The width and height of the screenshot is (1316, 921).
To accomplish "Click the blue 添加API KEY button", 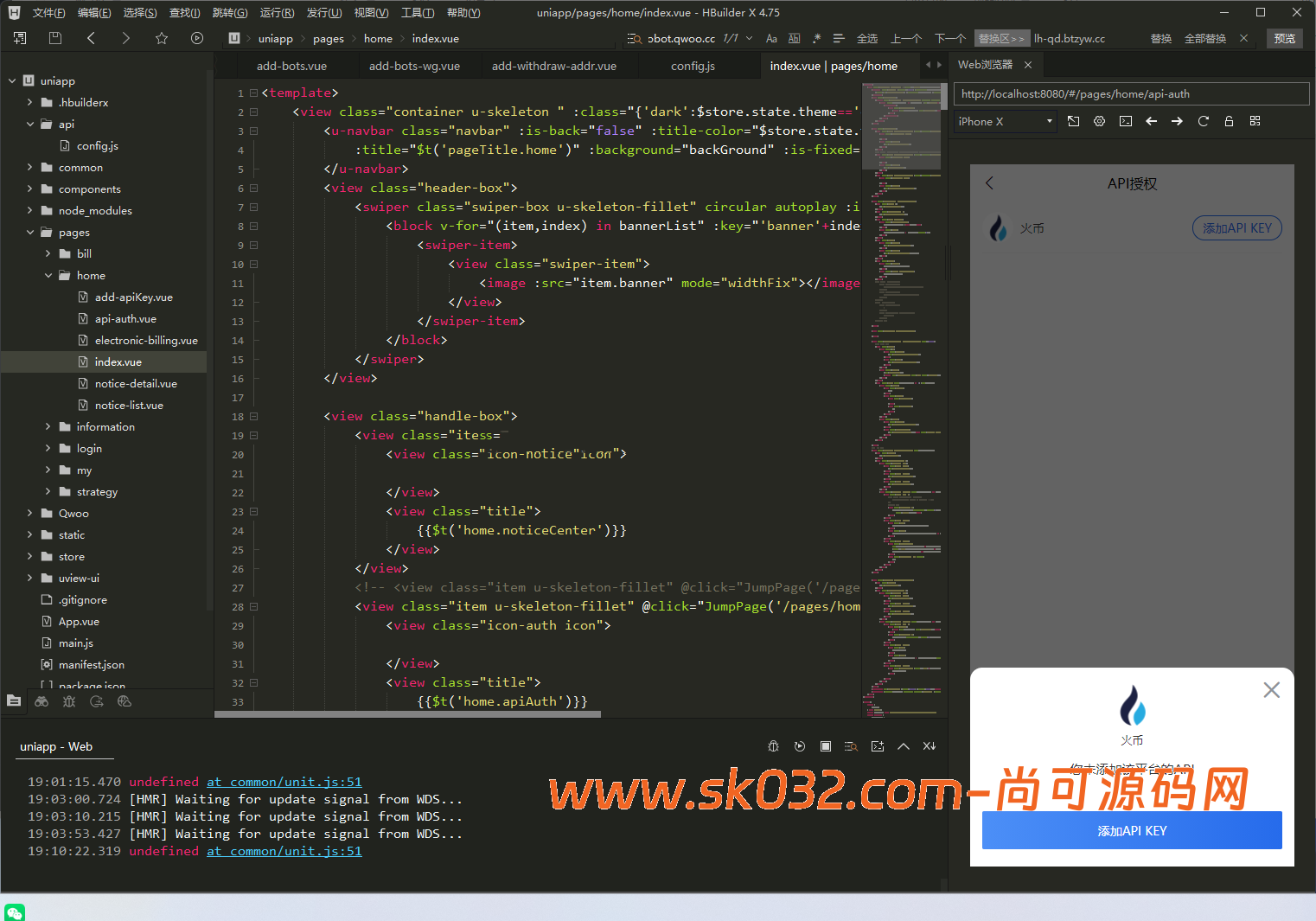I will click(1131, 830).
